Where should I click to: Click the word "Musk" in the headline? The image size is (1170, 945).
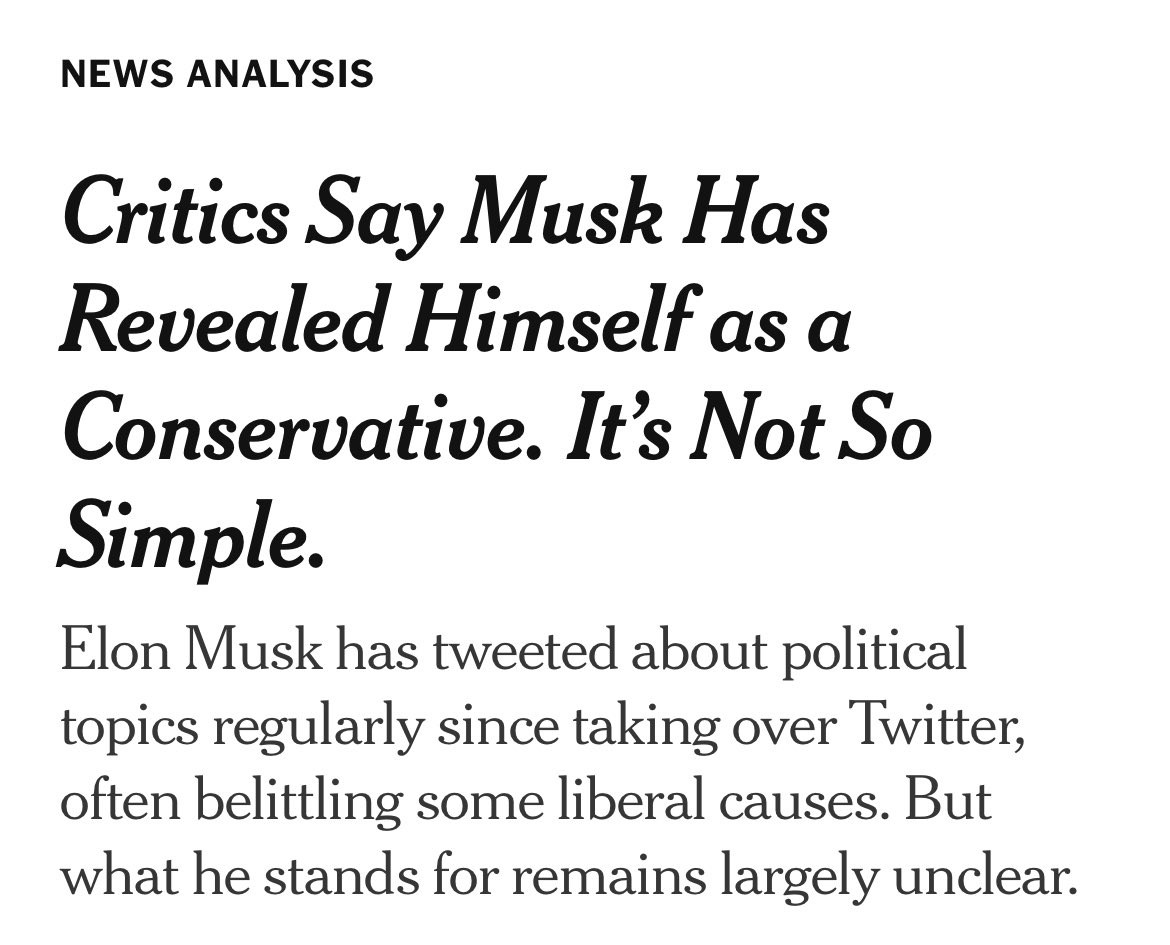tap(566, 216)
